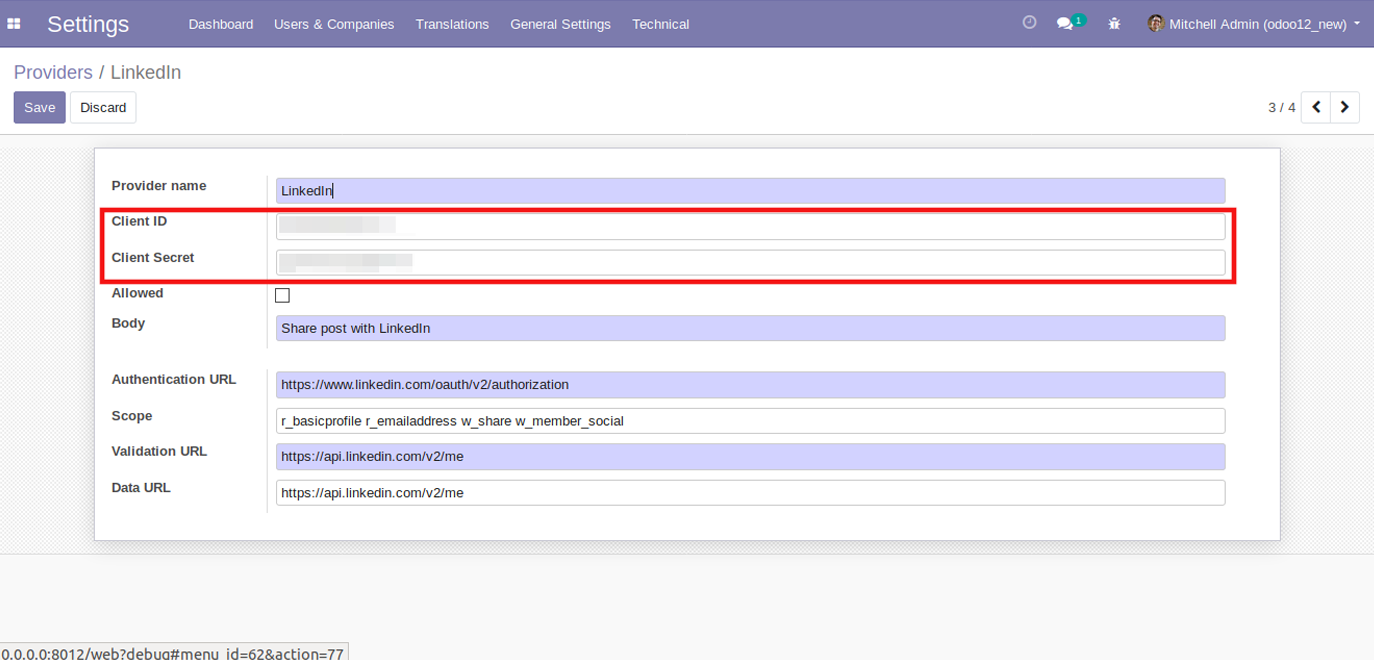
Task: Open the apps grid menu icon
Action: pyautogui.click(x=14, y=24)
